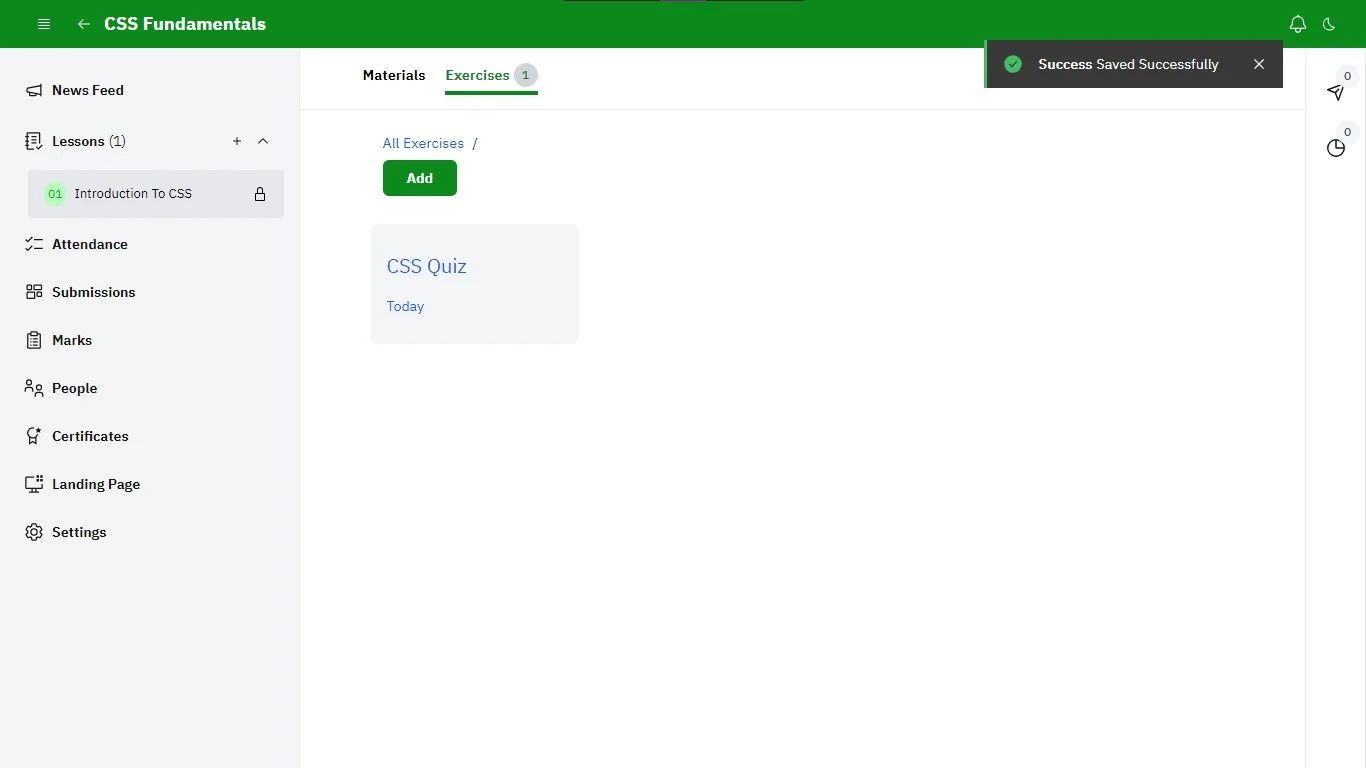Go to News Feed in sidebar
1366x768 pixels.
(x=88, y=90)
